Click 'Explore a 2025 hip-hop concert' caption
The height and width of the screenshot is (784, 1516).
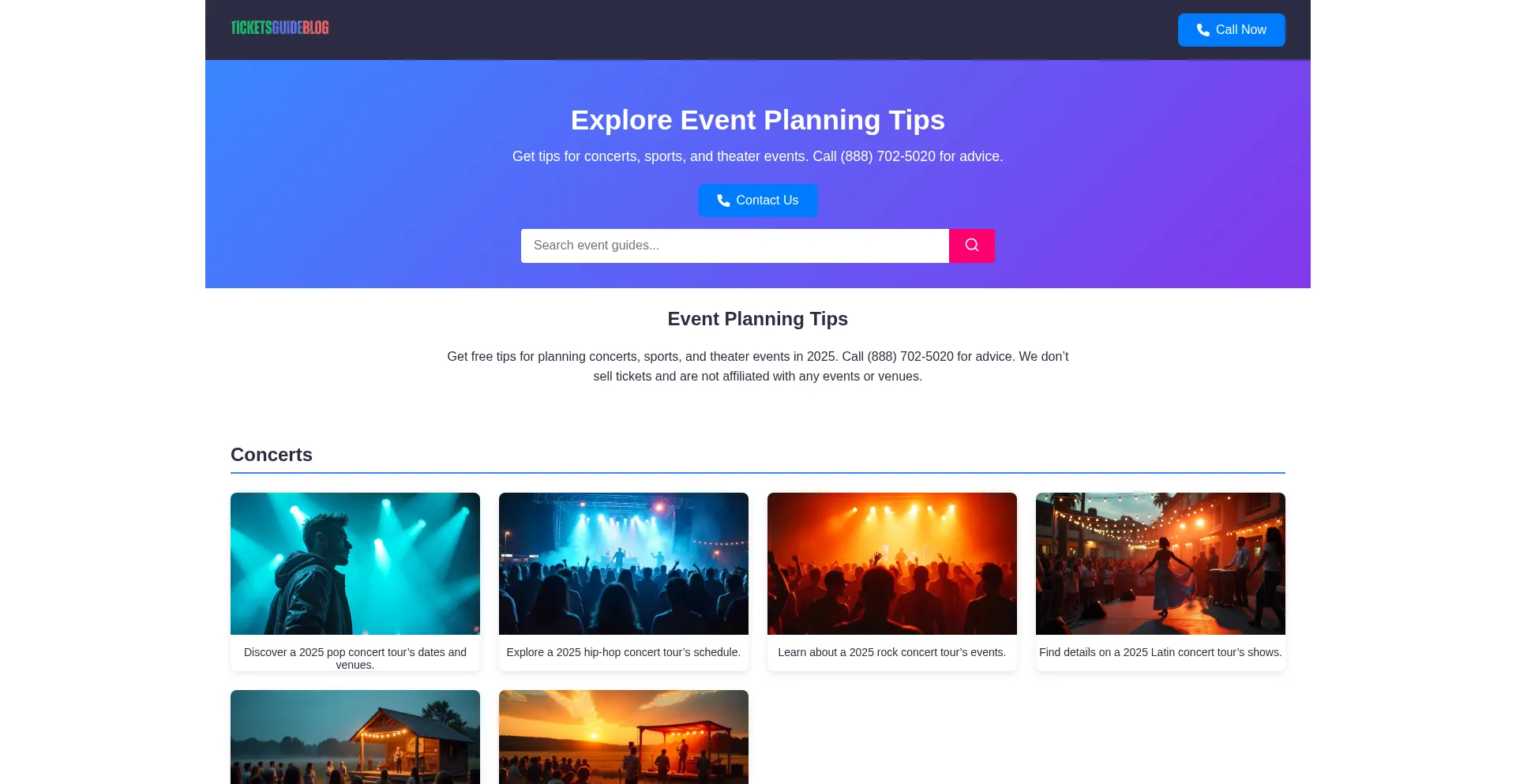tap(624, 652)
